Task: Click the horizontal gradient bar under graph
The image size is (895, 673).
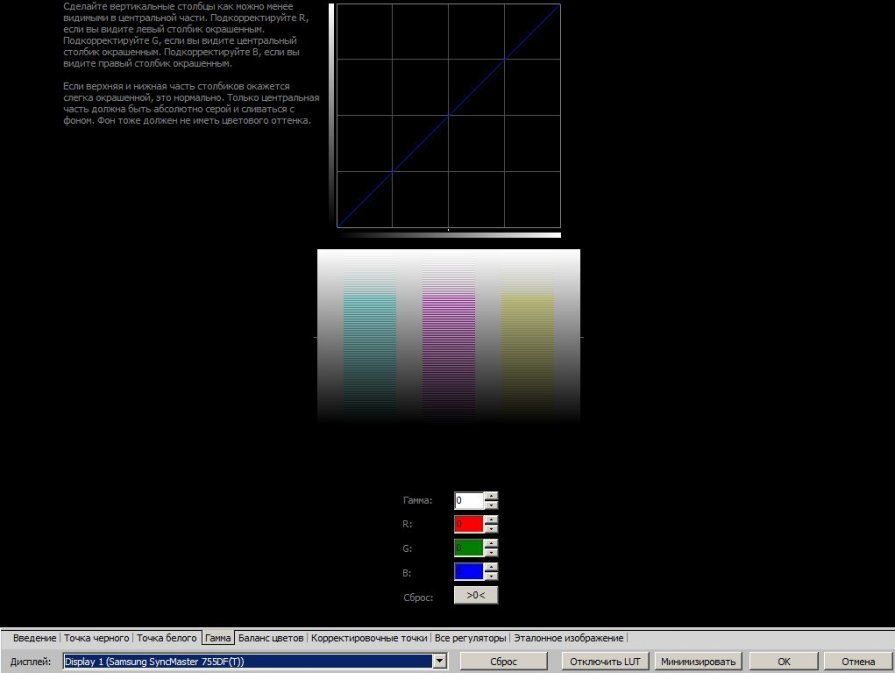Action: point(449,235)
